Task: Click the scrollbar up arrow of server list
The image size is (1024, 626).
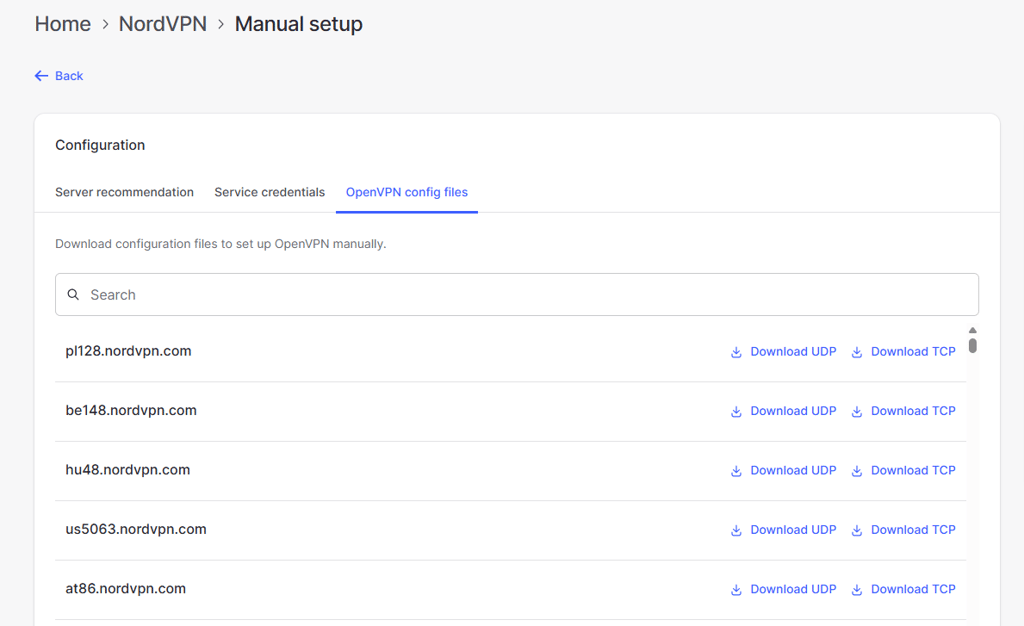Action: pyautogui.click(x=972, y=330)
